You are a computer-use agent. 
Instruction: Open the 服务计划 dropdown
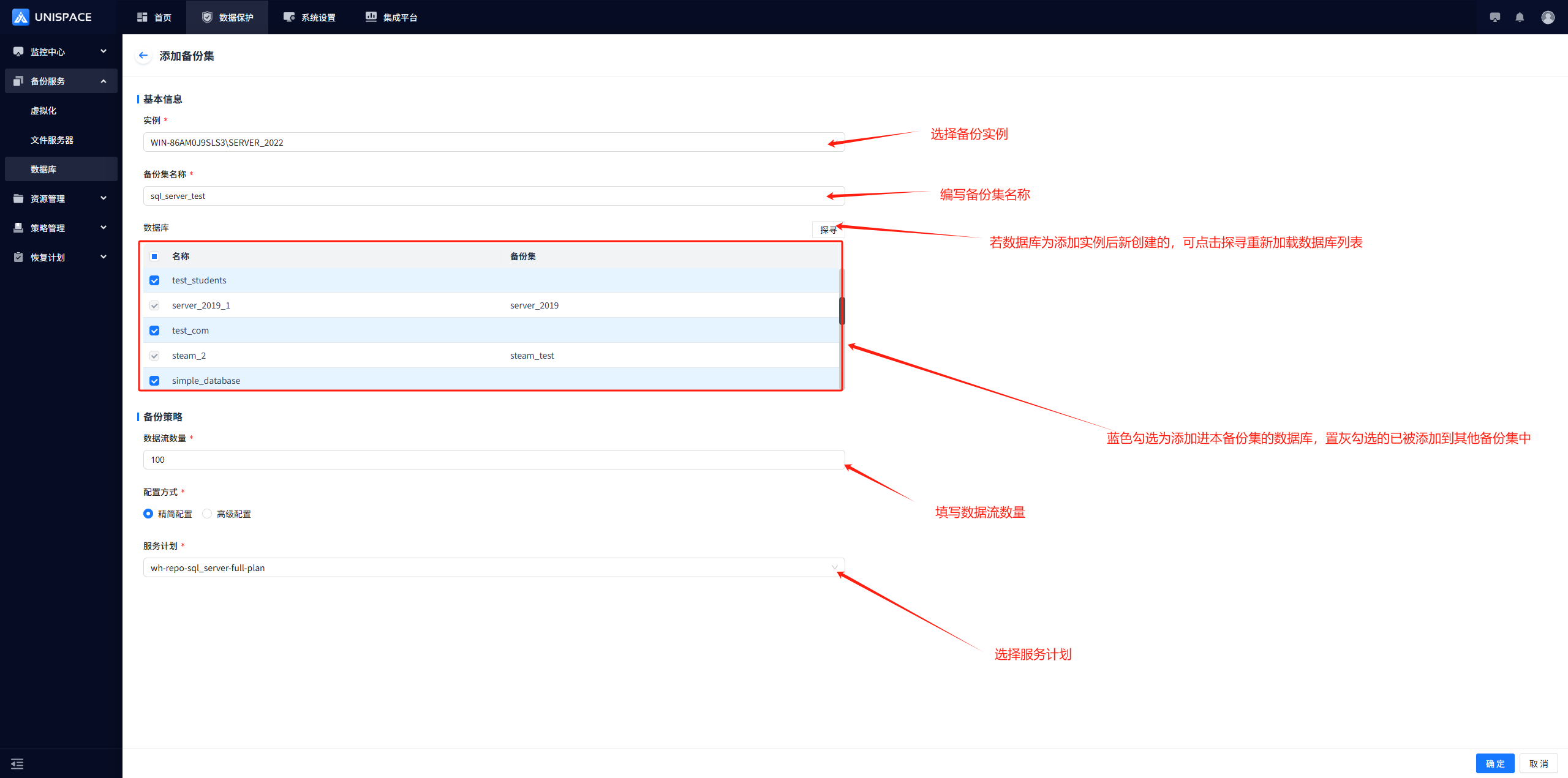click(493, 567)
